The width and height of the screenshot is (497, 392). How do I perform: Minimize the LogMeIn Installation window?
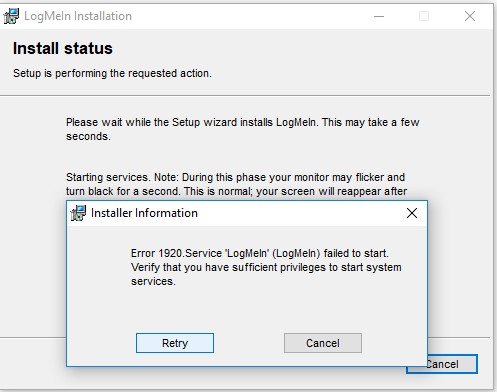(x=379, y=16)
